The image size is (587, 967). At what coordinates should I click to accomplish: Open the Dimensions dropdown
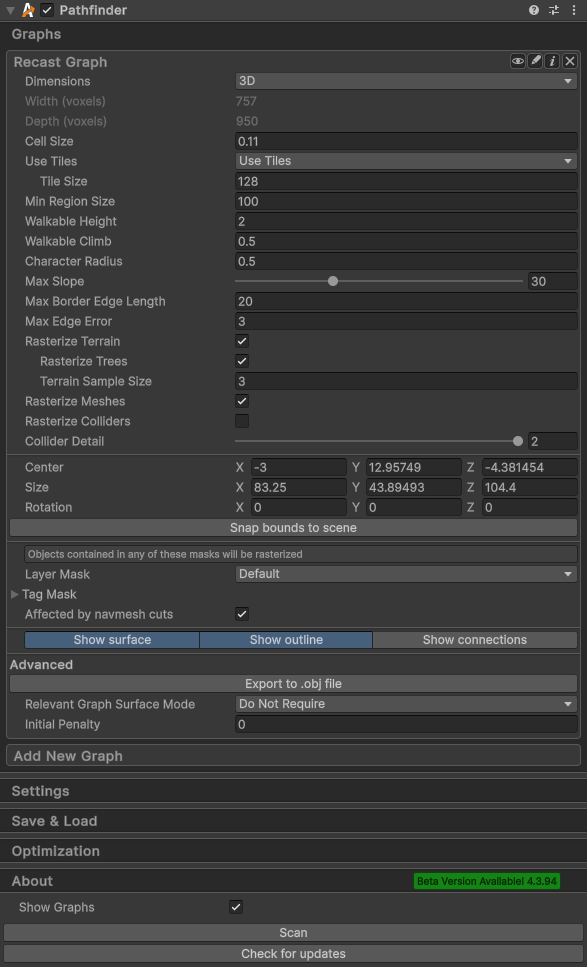(406, 81)
